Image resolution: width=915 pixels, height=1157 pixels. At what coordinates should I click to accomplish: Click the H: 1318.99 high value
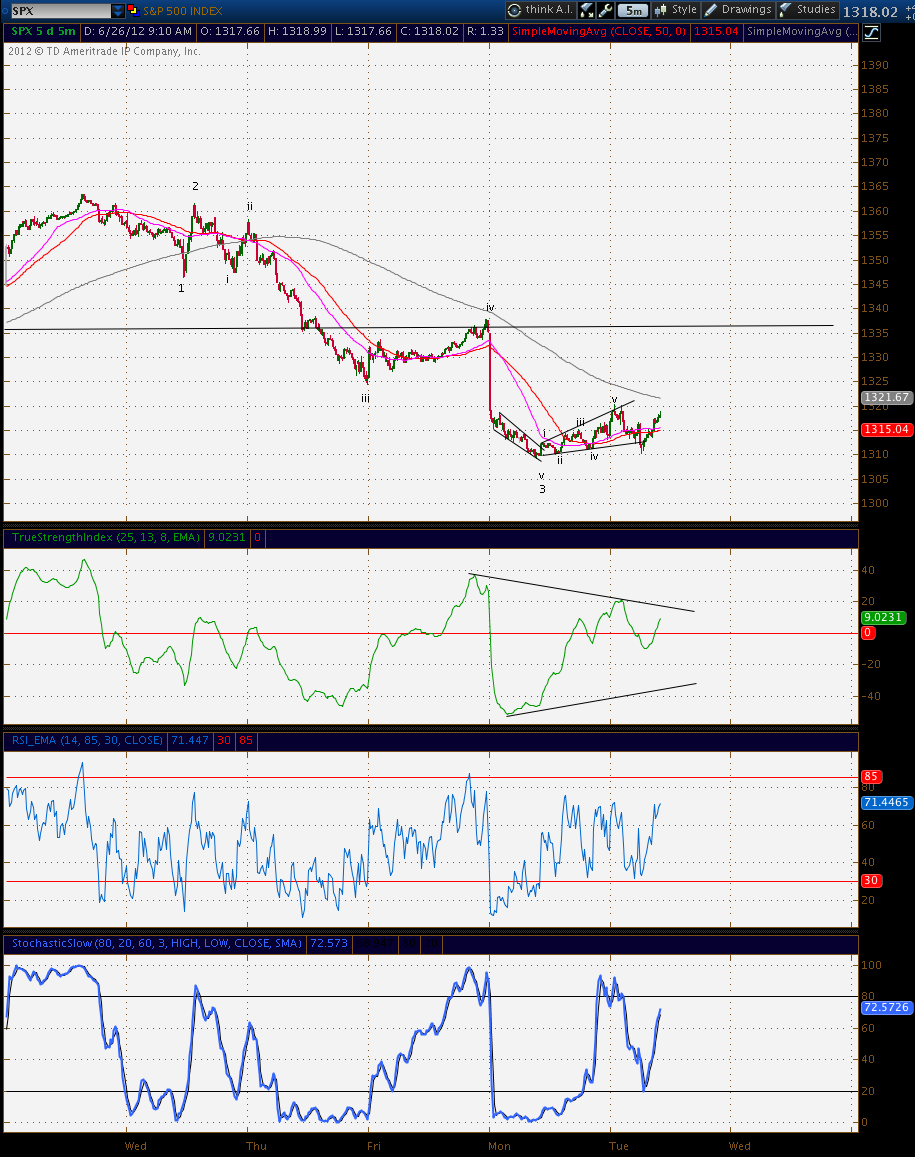tap(297, 32)
